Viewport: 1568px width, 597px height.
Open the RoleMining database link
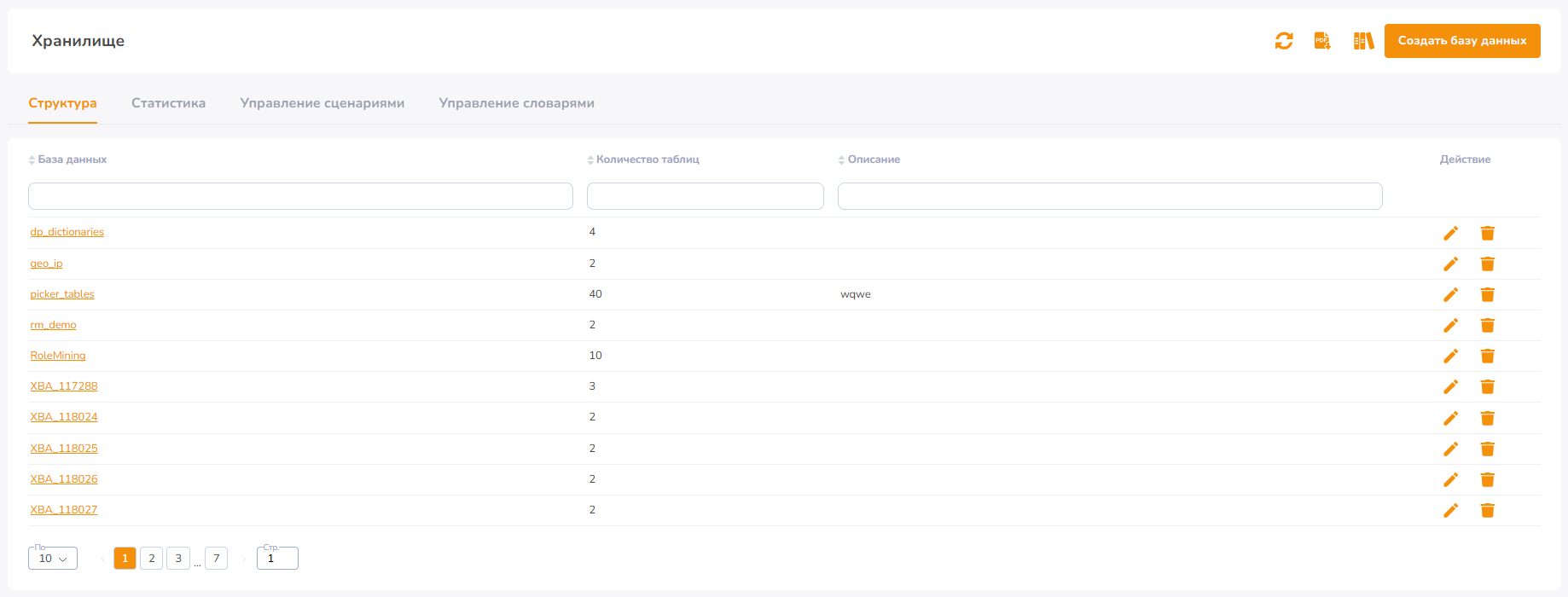pos(58,356)
